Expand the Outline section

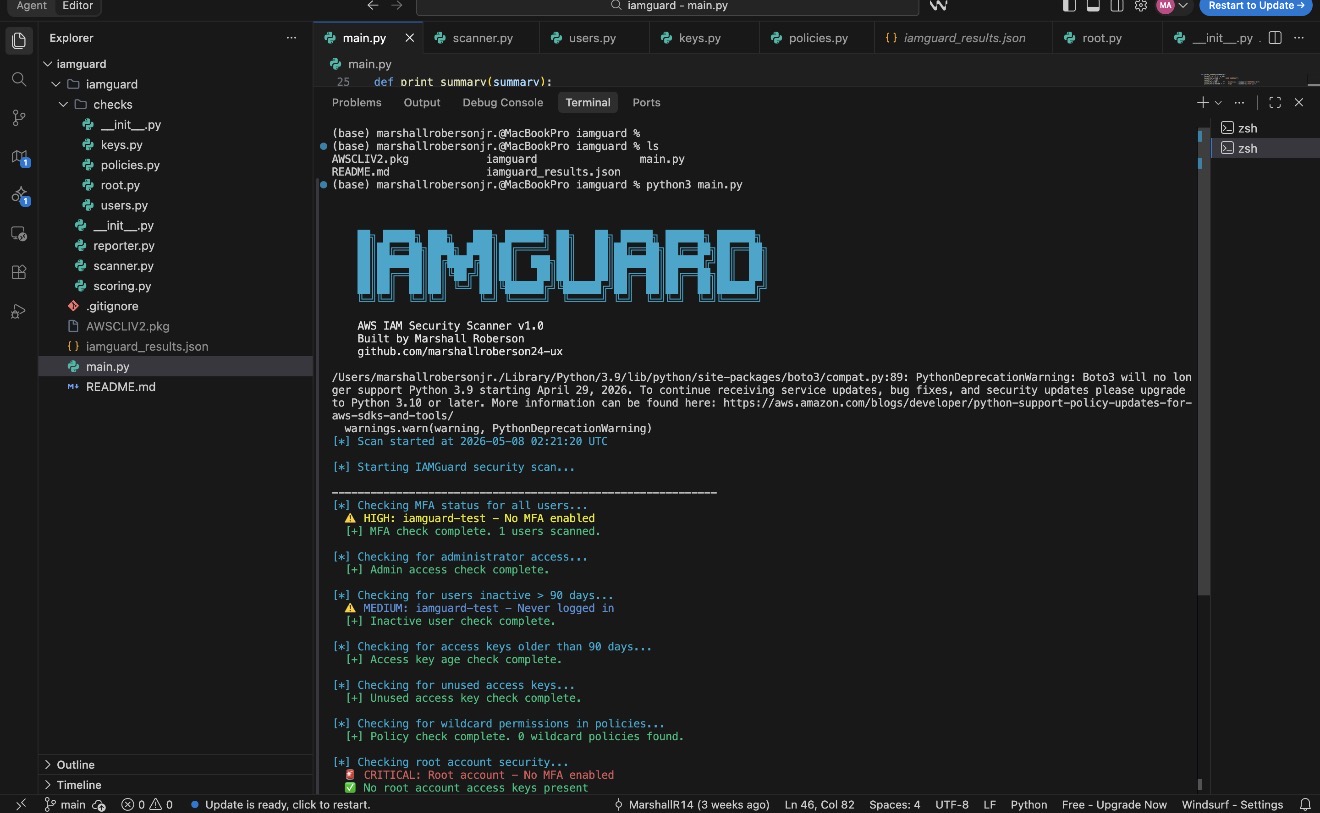click(x=175, y=765)
